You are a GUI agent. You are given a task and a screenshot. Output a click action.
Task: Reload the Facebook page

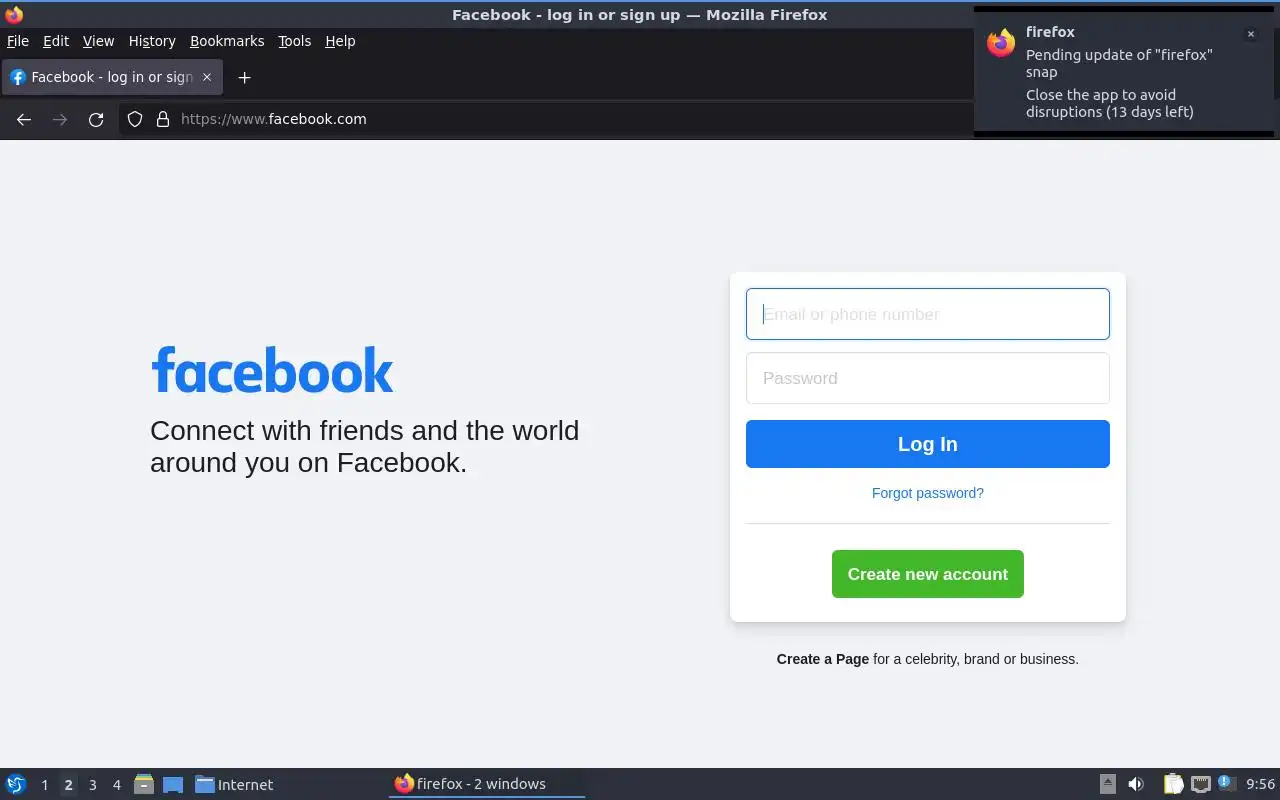click(96, 119)
